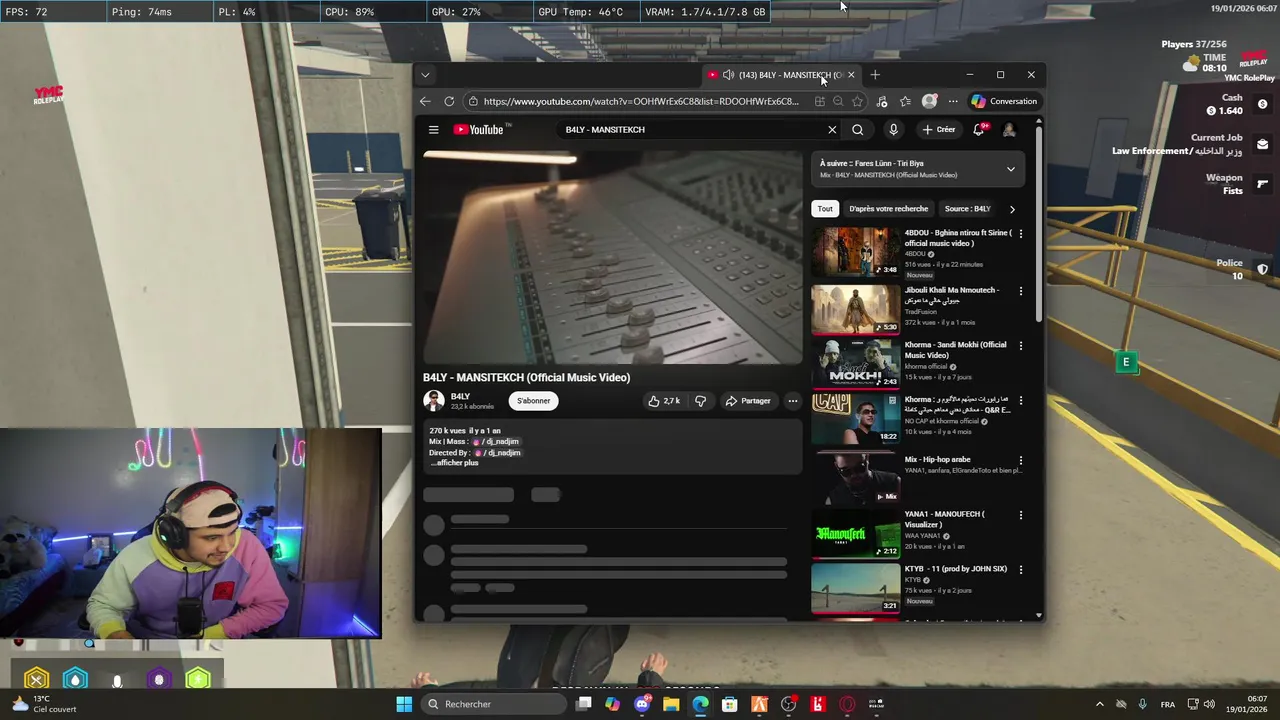Screen dimensions: 1280x720
Task: Open the browser profile icon
Action: point(929,101)
